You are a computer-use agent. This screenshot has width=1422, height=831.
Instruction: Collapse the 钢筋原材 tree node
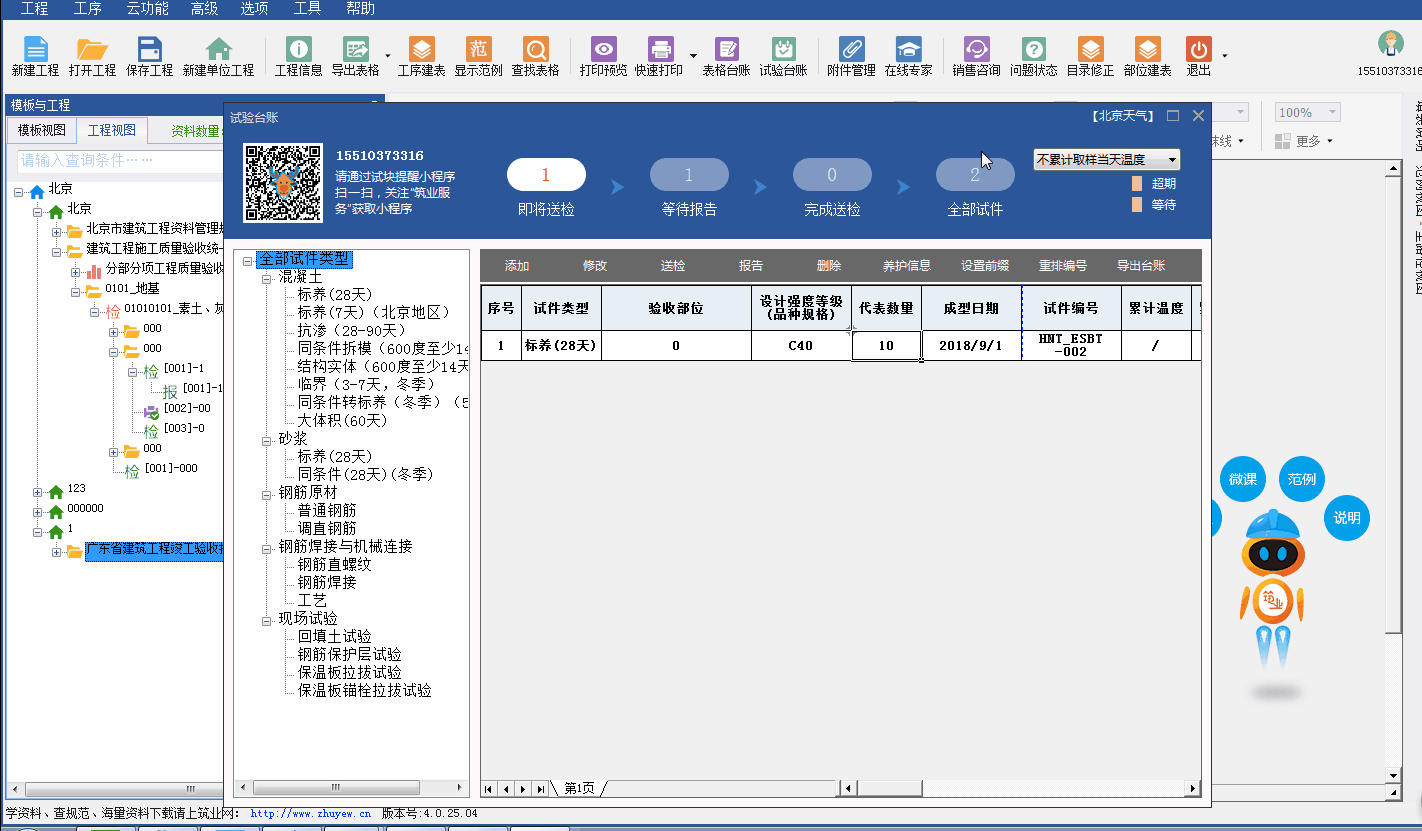coord(267,493)
